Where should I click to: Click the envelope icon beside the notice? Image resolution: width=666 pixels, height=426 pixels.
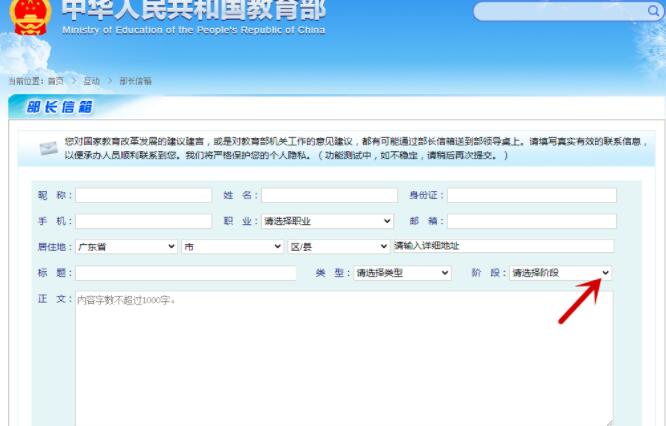(x=47, y=149)
